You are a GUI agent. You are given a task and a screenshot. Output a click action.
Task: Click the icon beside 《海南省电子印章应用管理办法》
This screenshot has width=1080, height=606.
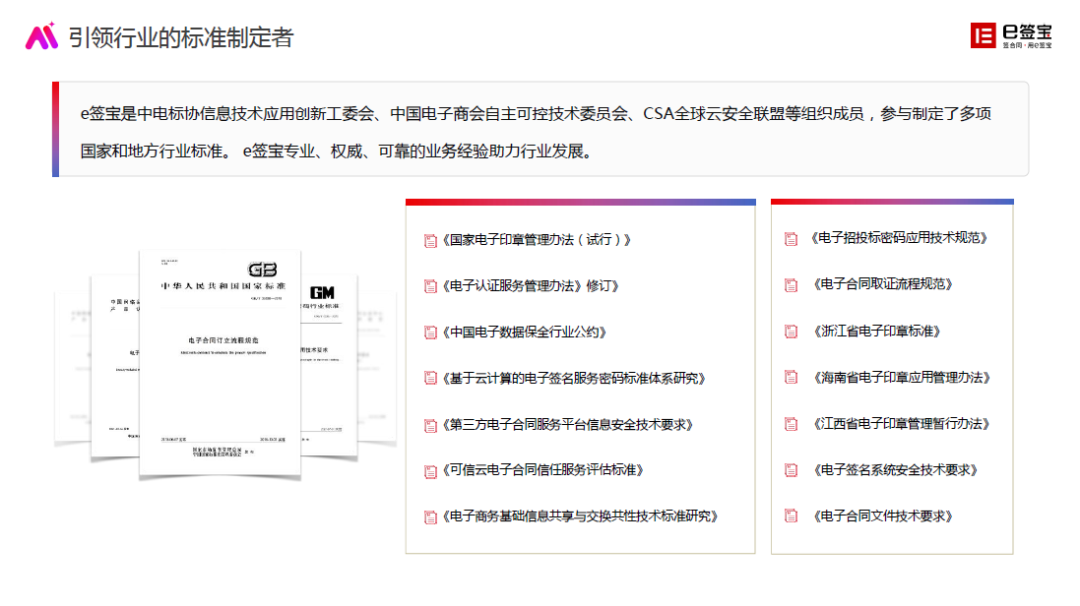pos(791,377)
